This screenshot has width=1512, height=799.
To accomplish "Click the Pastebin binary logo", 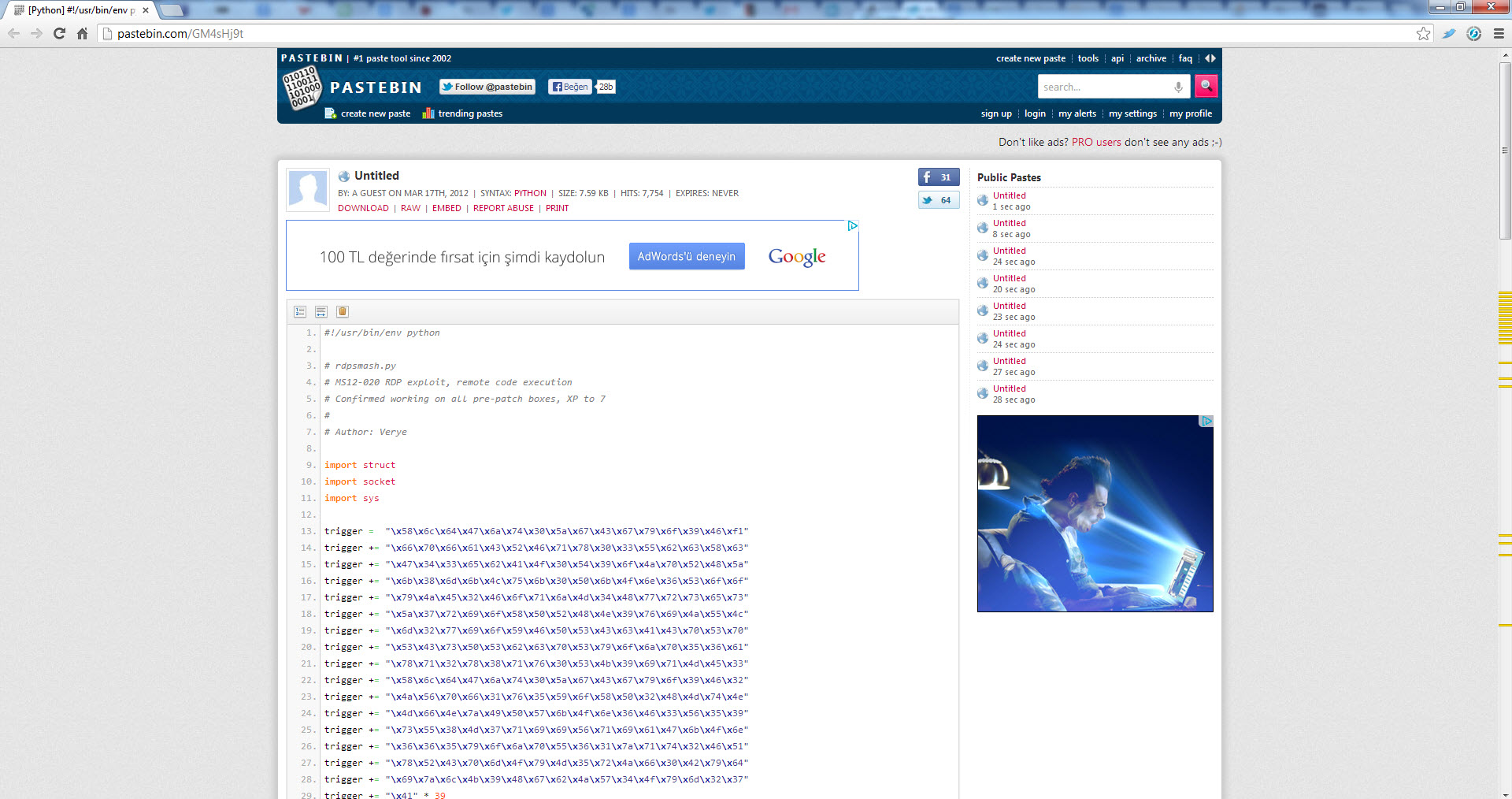I will pos(302,87).
